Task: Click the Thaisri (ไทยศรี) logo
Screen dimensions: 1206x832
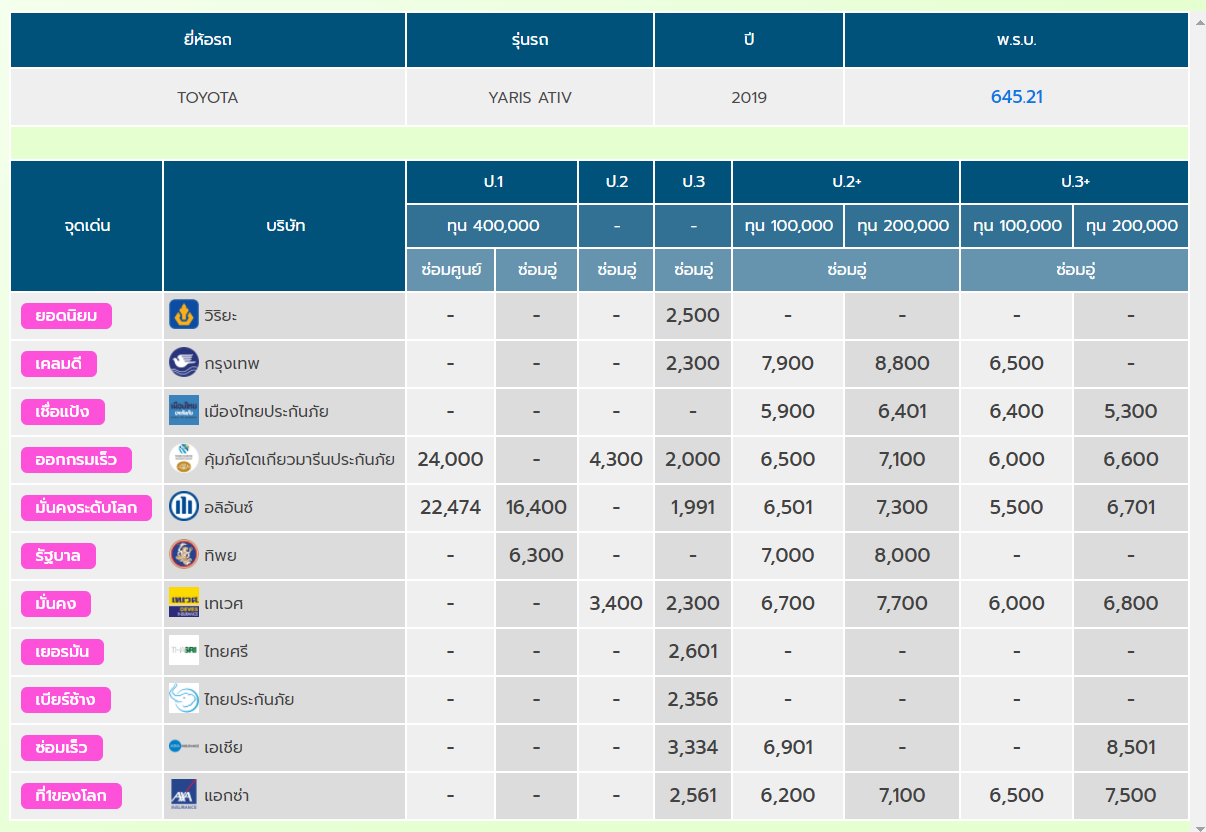Action: coord(184,651)
